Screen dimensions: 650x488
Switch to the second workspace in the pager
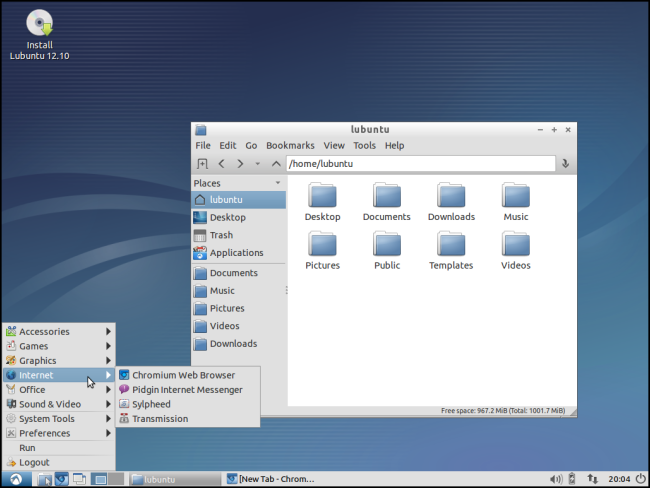(116, 479)
